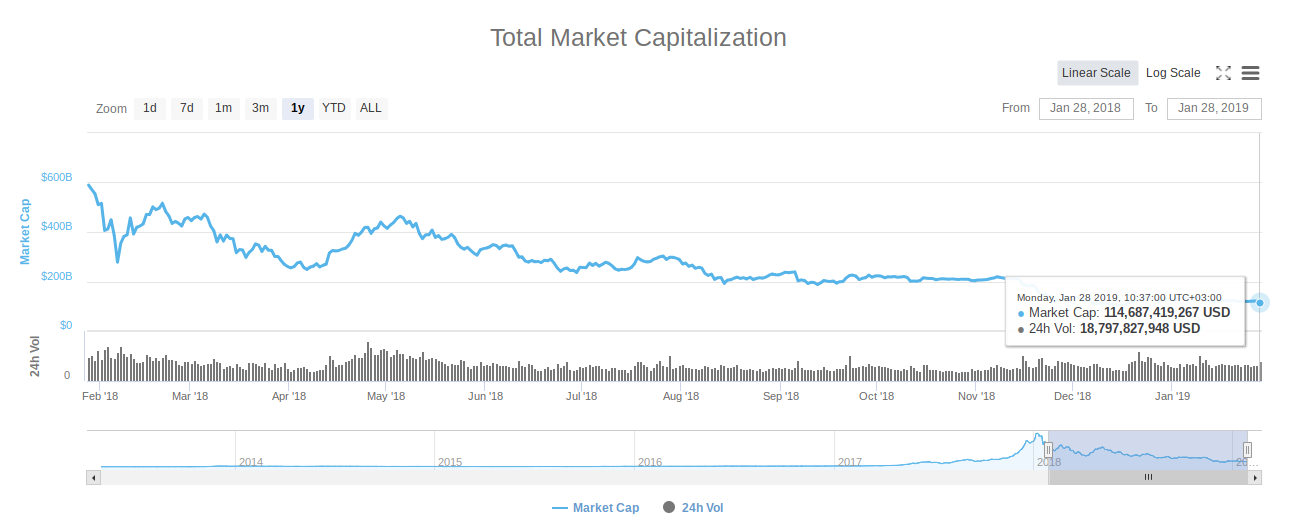Zoom to YTD range
The image size is (1300, 518).
pyautogui.click(x=334, y=108)
